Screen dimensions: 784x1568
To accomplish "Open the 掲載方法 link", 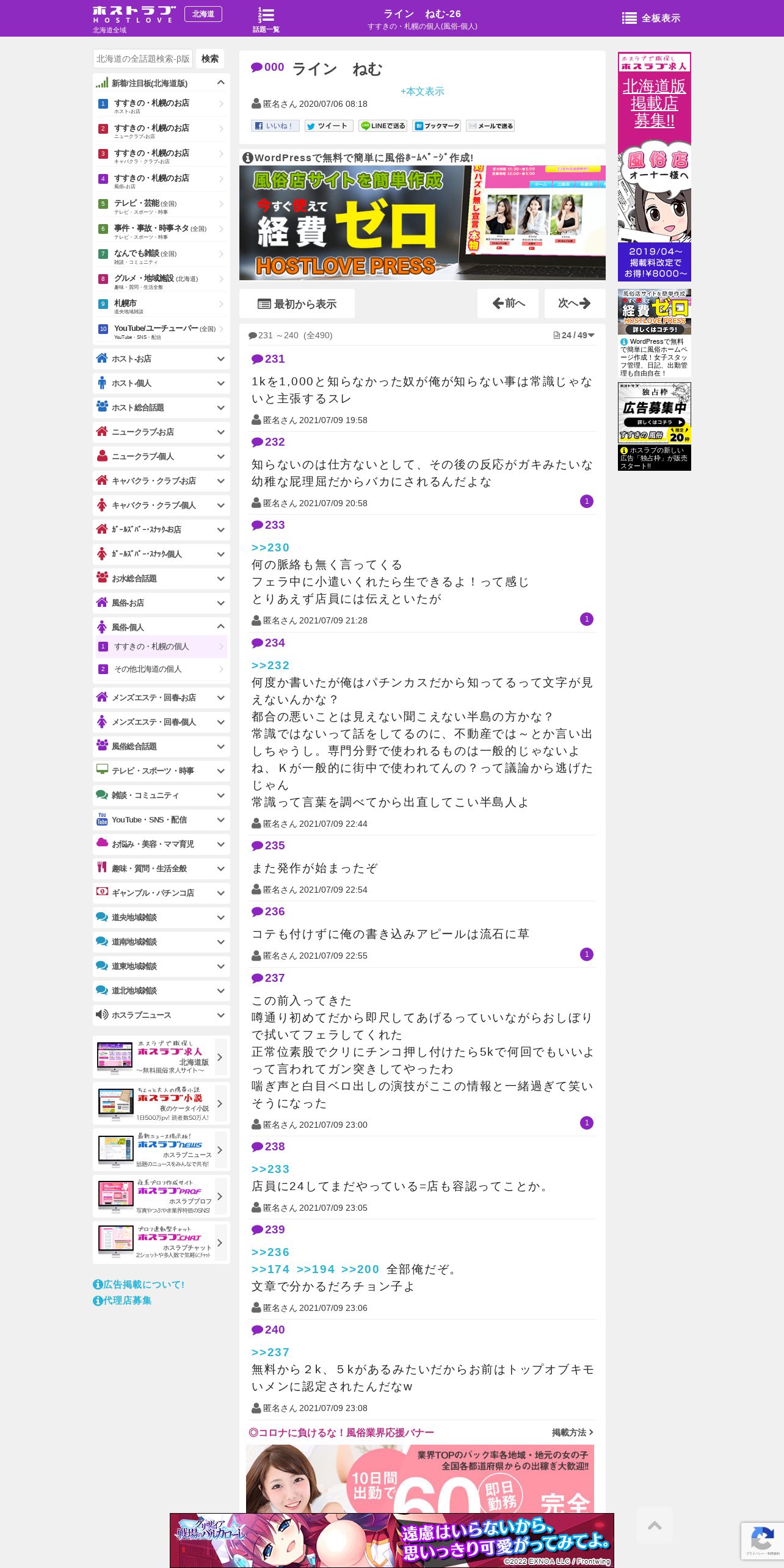I will point(572,1432).
